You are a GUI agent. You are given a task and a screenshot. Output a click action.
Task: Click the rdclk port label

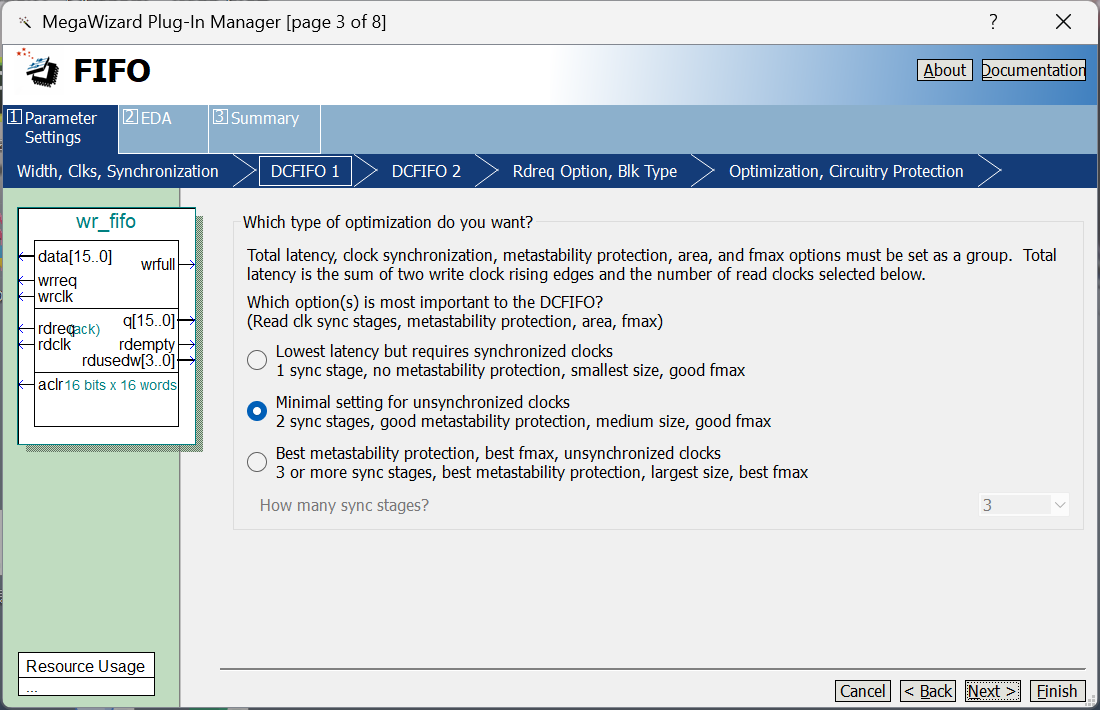[54, 344]
